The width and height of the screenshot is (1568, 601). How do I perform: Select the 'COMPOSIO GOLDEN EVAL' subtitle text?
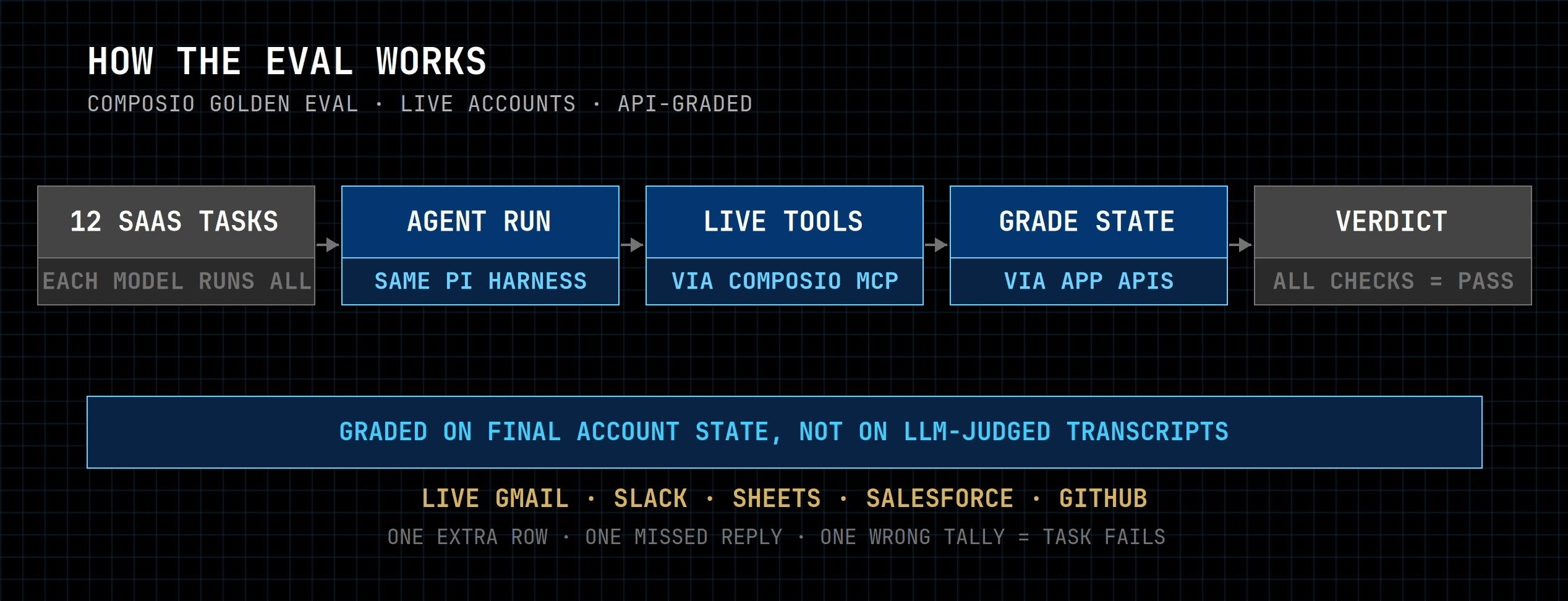click(223, 104)
